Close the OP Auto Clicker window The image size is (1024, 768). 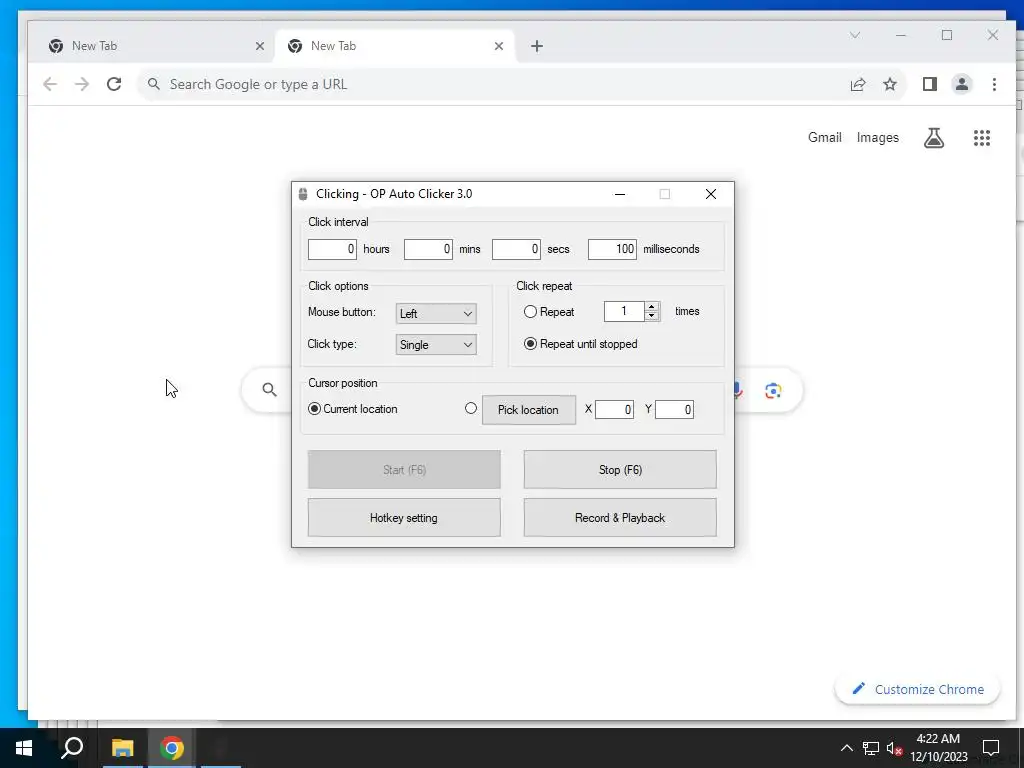pos(711,194)
